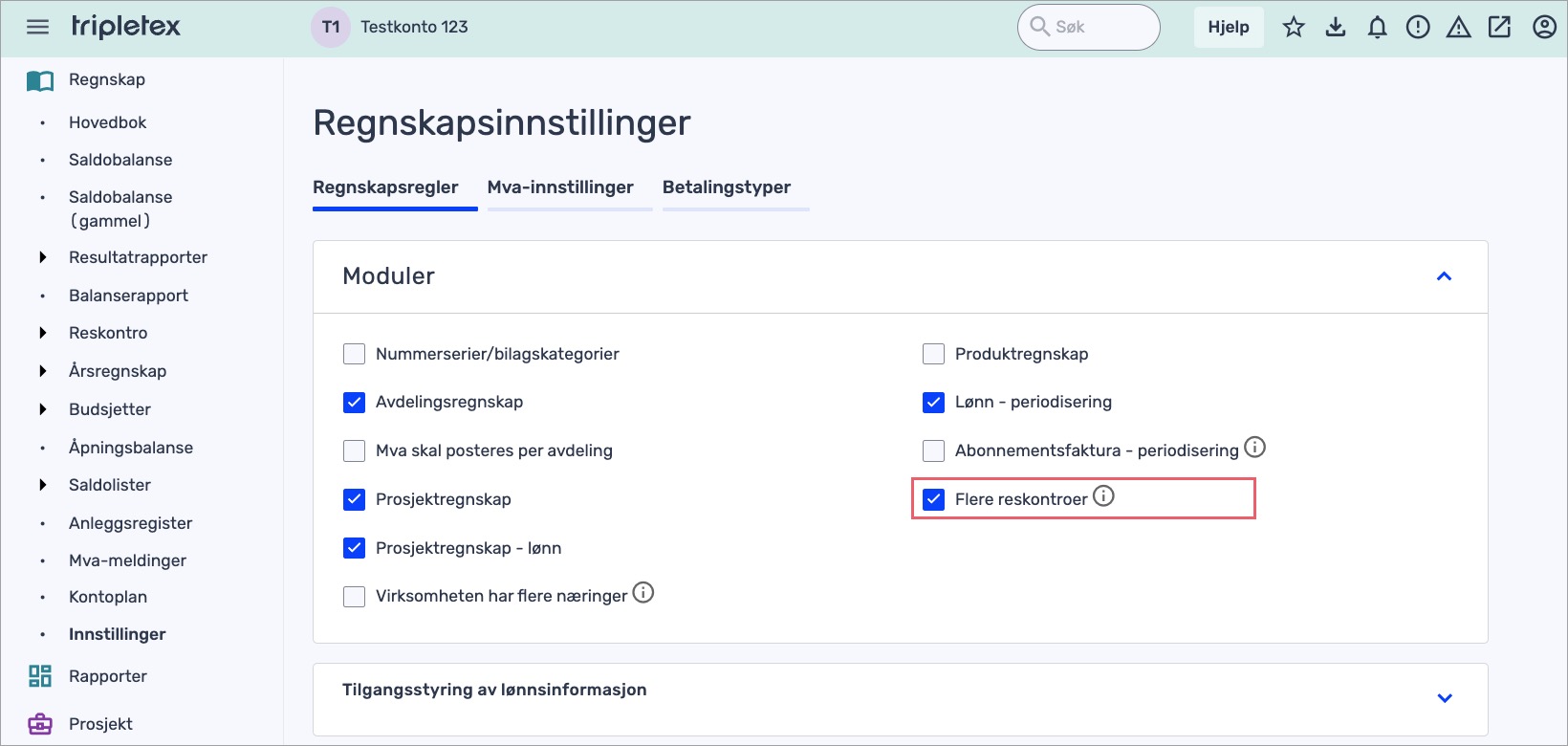1568x746 pixels.
Task: Open the downloads icon in header
Action: tap(1336, 27)
